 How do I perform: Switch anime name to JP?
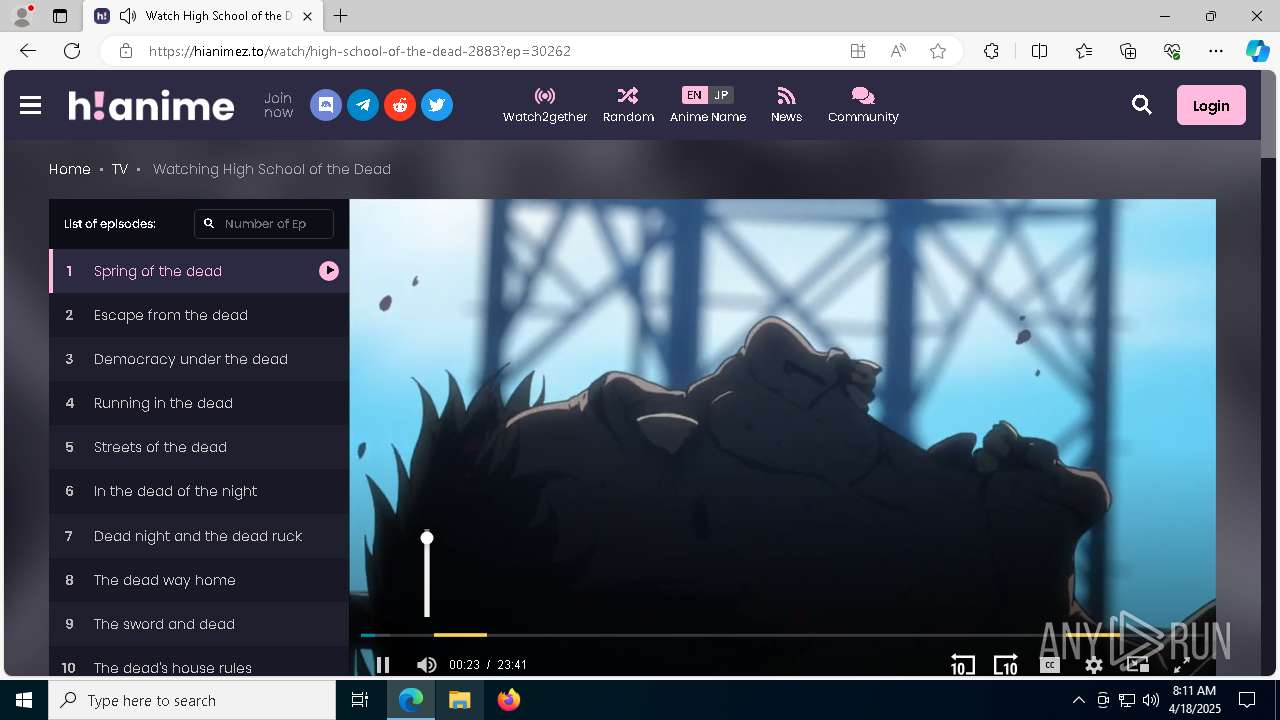(x=721, y=95)
